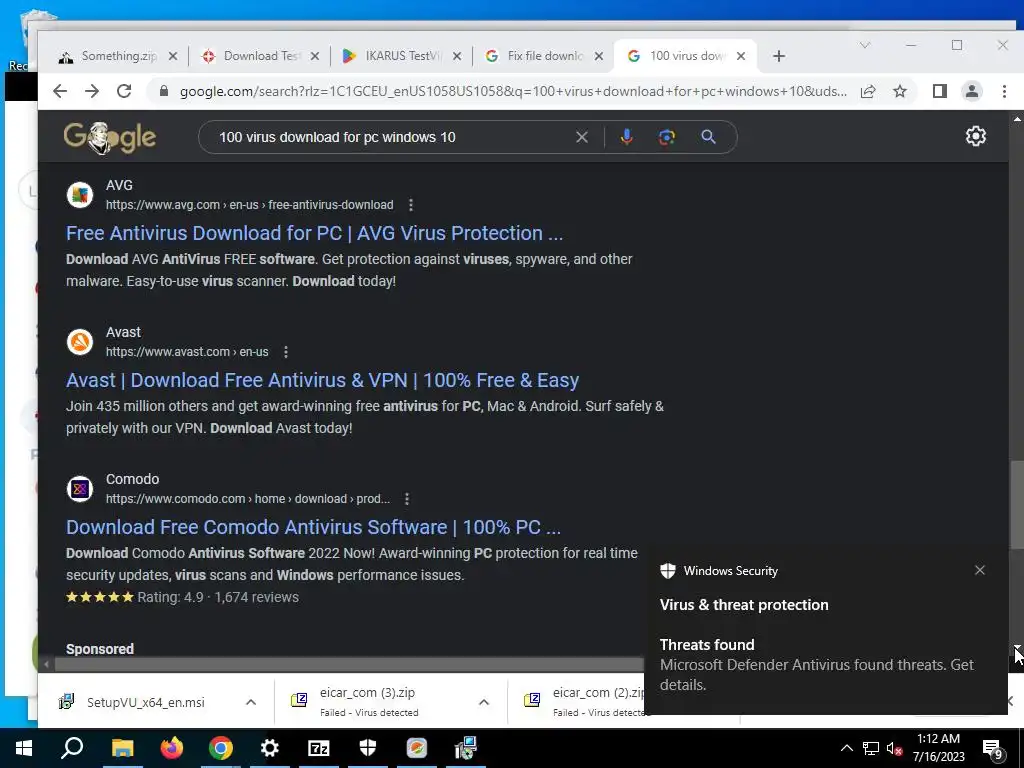The image size is (1024, 768).
Task: Clear the Google search box text
Action: 582,137
